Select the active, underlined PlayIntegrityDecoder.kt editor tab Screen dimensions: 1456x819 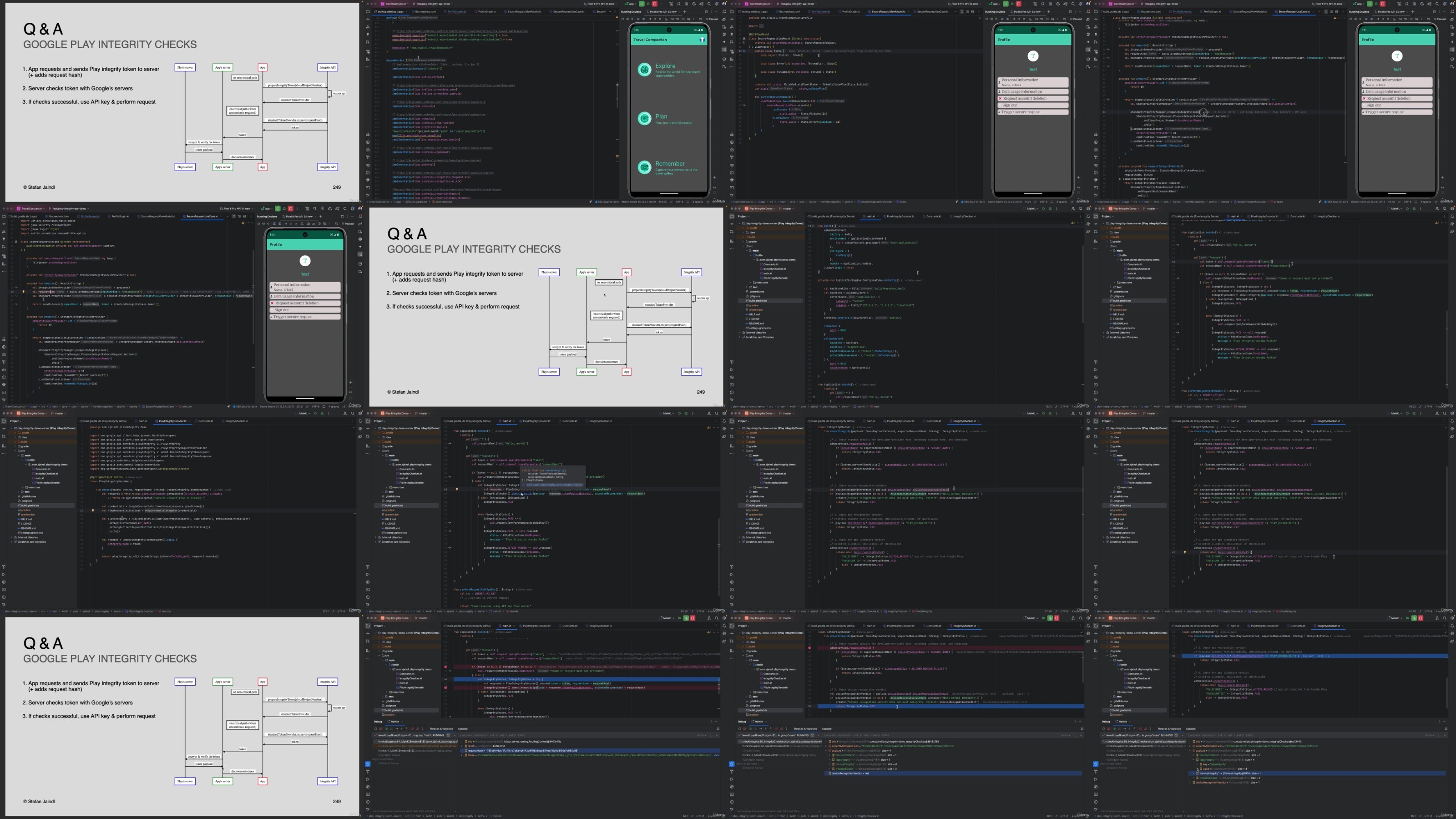coord(172,421)
